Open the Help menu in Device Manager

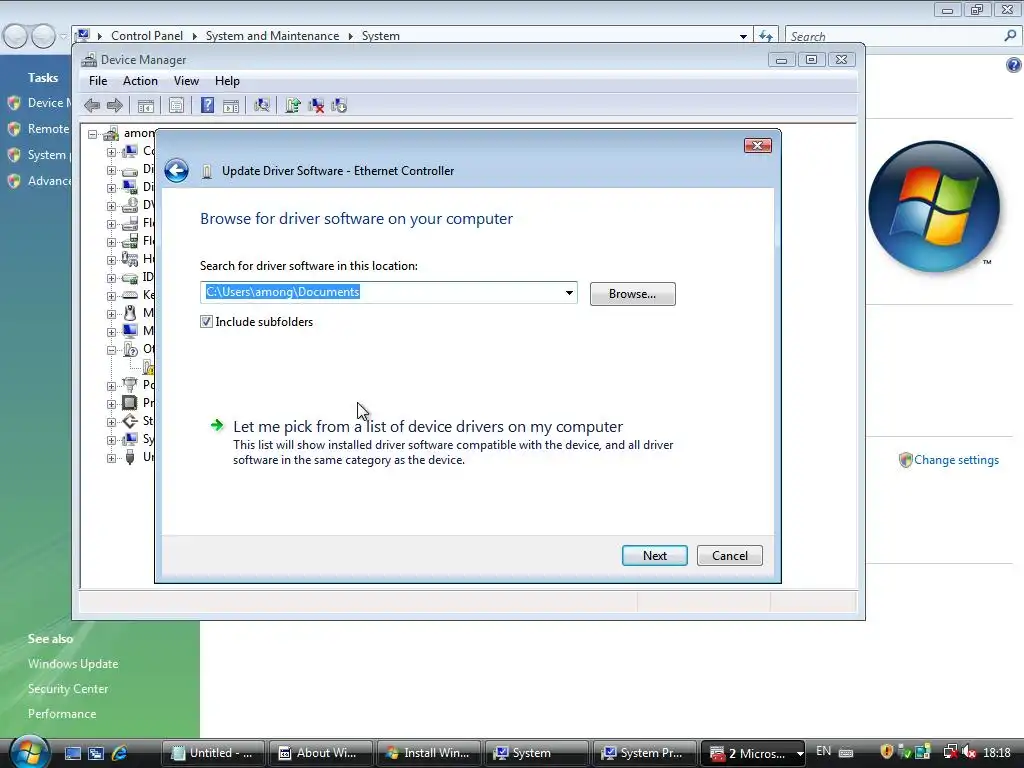pyautogui.click(x=227, y=81)
